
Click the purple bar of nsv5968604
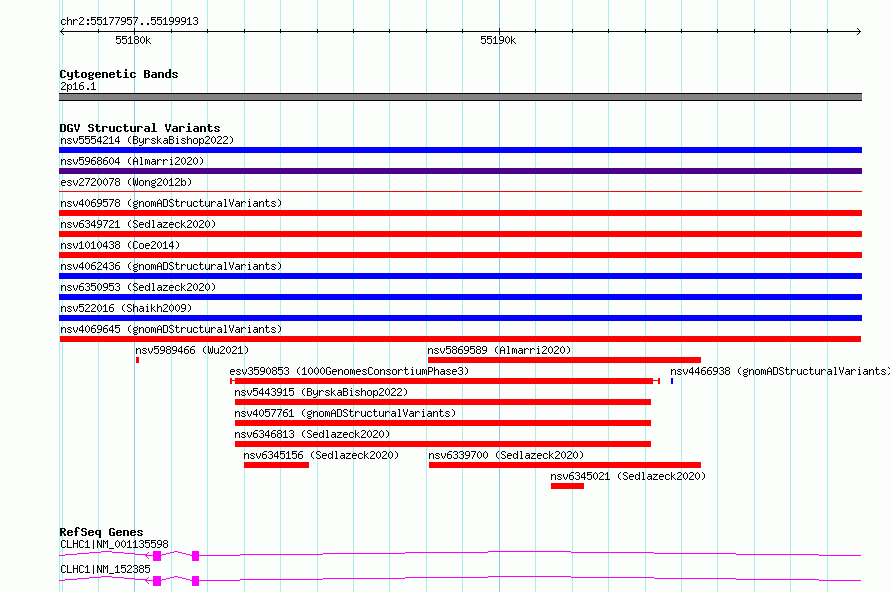pyautogui.click(x=460, y=171)
